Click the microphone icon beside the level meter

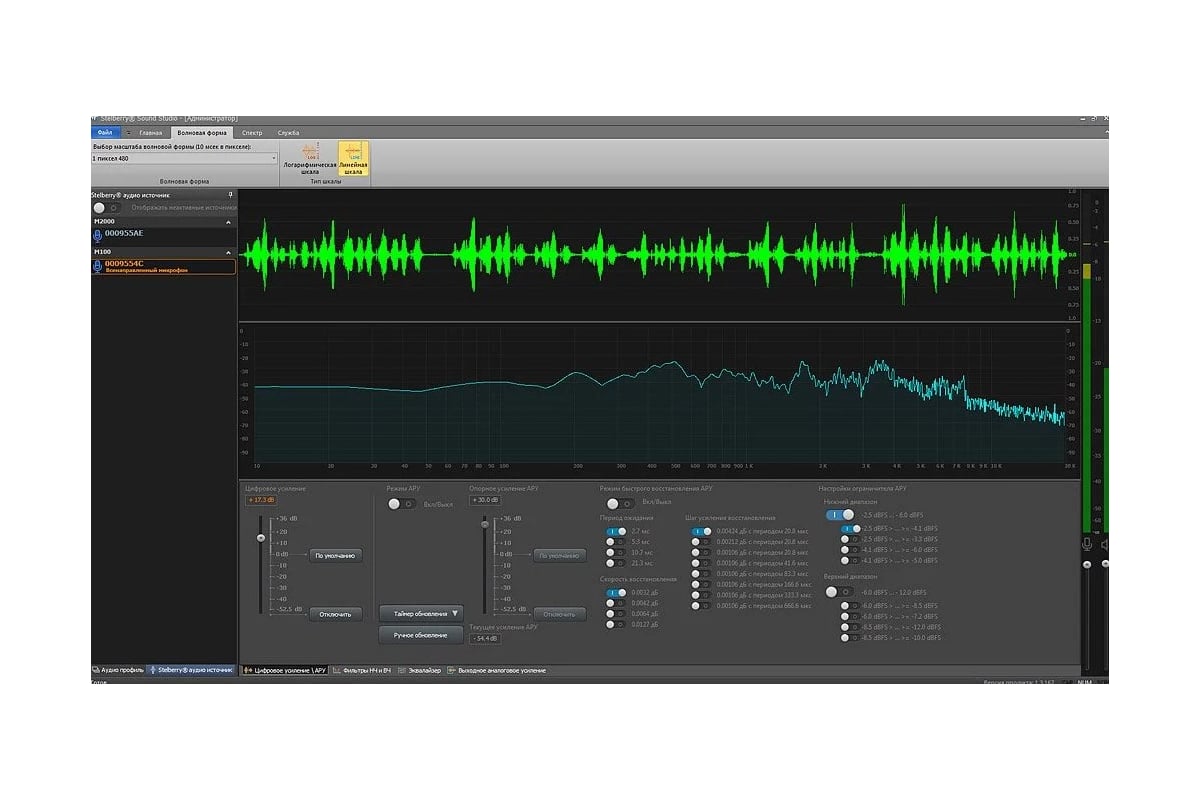[x=1087, y=544]
